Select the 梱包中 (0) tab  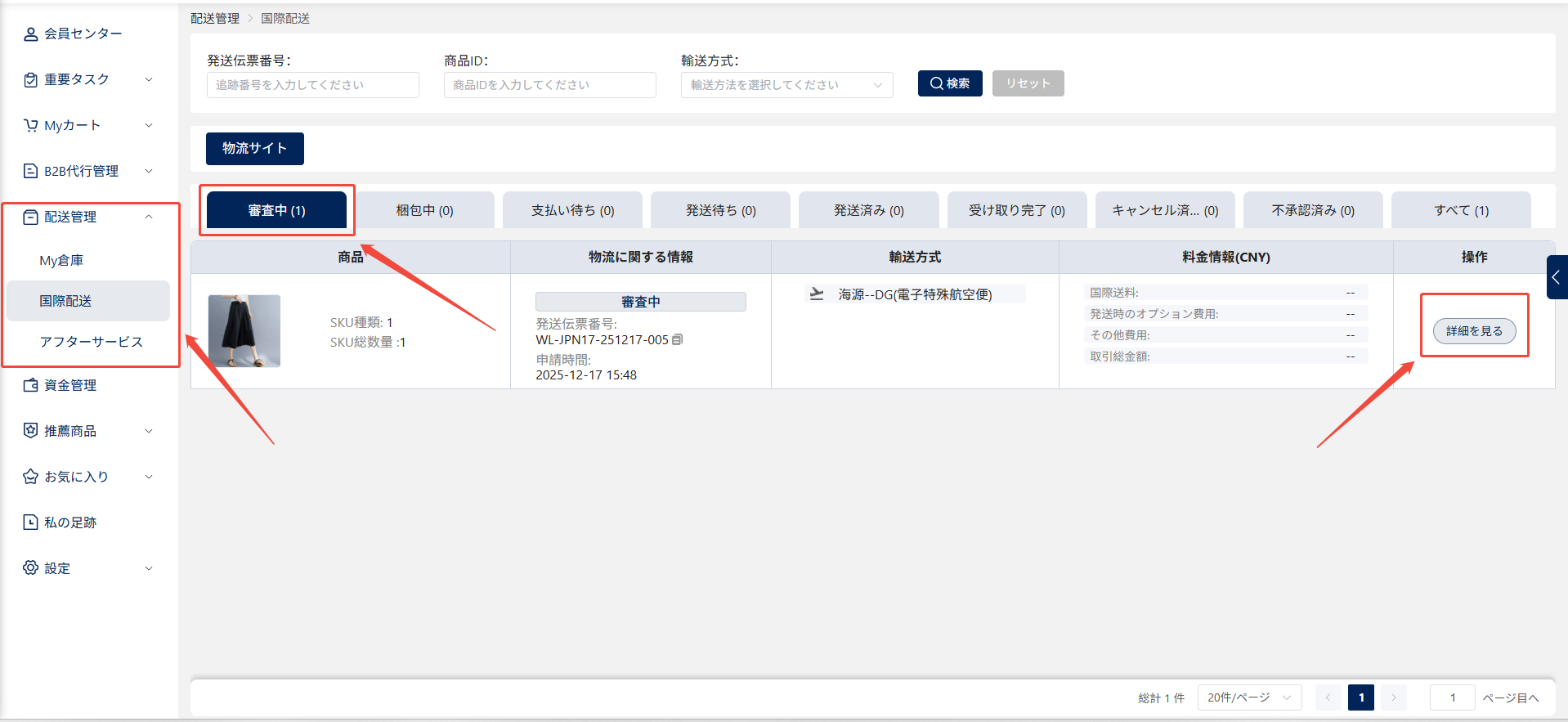424,210
